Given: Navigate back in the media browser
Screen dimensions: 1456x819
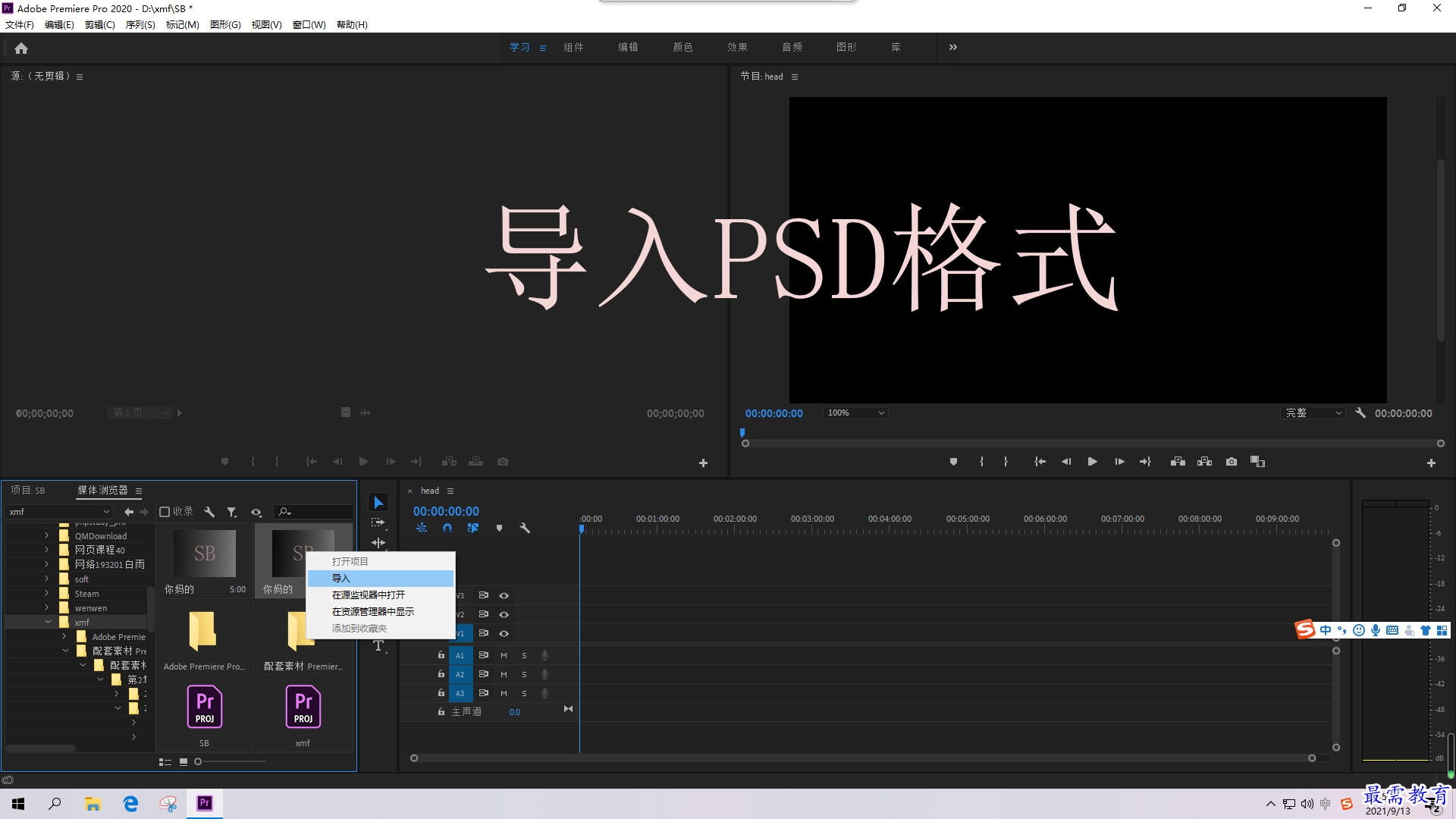Looking at the screenshot, I should pyautogui.click(x=129, y=512).
